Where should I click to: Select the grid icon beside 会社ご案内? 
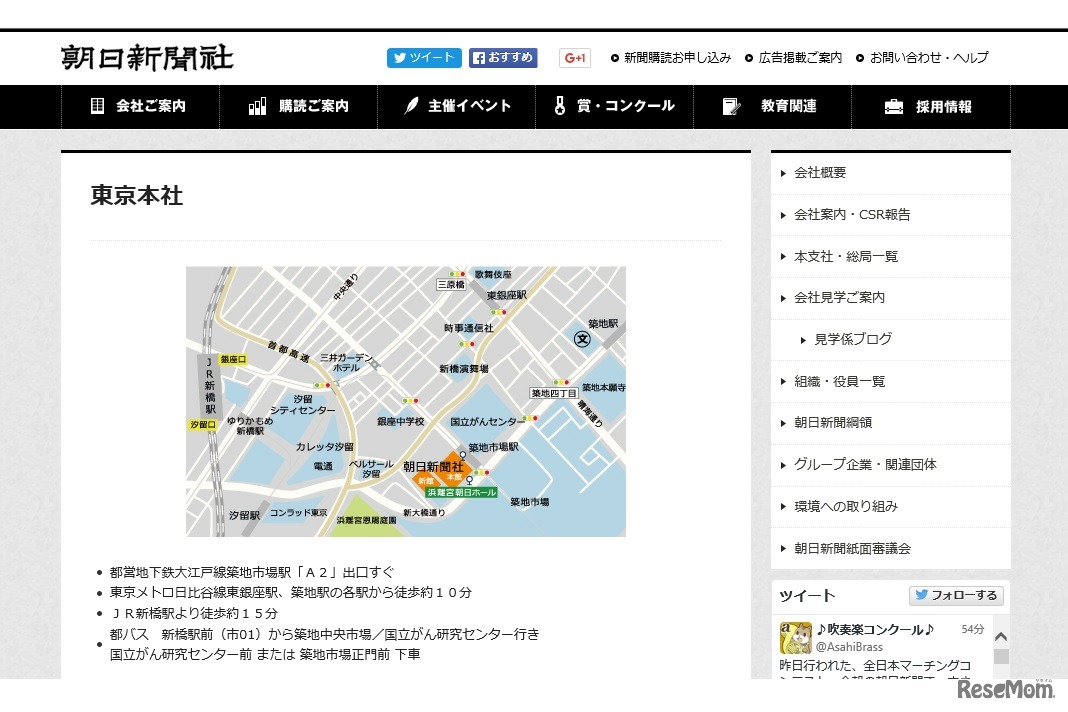[97, 106]
